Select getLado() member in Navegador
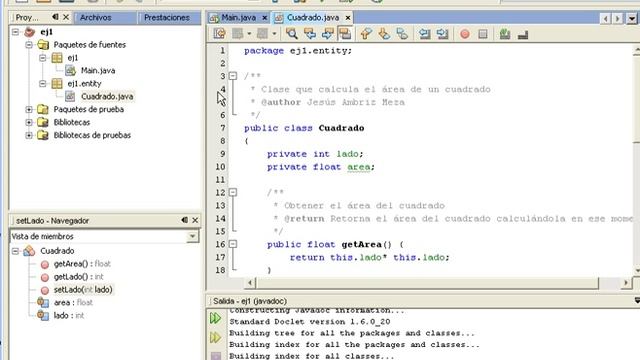This screenshot has width=640, height=360. [x=78, y=277]
